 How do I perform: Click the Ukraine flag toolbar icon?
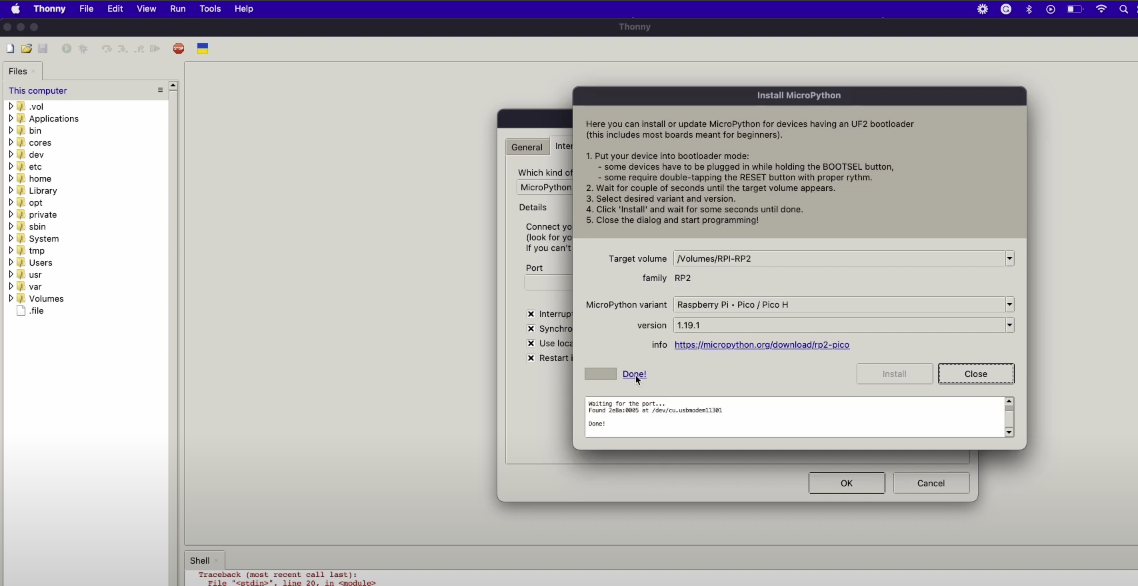[x=202, y=49]
